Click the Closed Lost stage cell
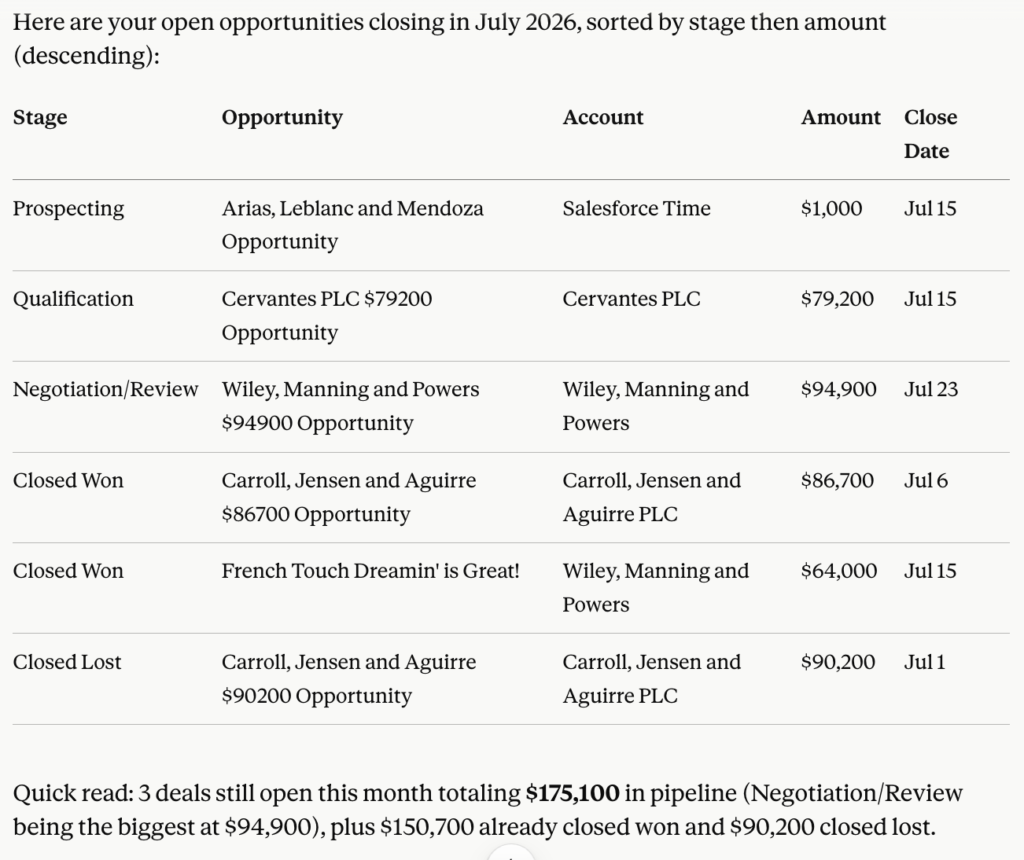Viewport: 1024px width, 860px height. tap(67, 662)
